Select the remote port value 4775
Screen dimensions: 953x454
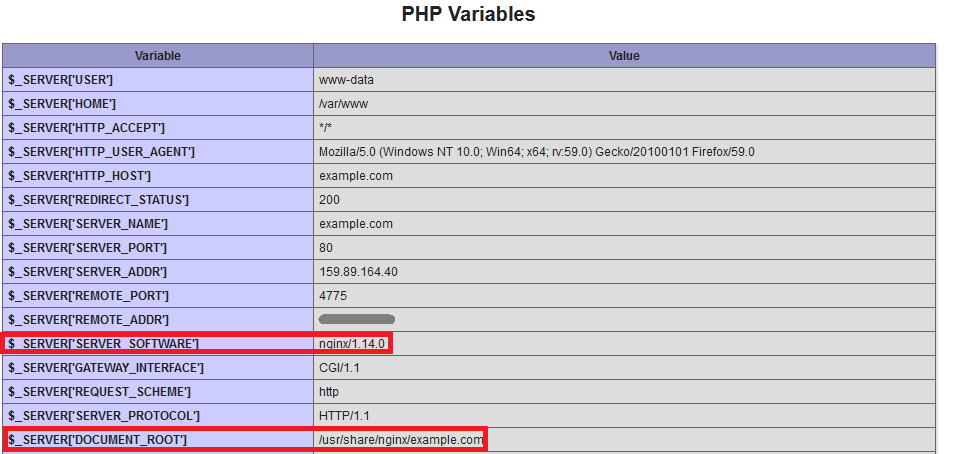click(333, 296)
